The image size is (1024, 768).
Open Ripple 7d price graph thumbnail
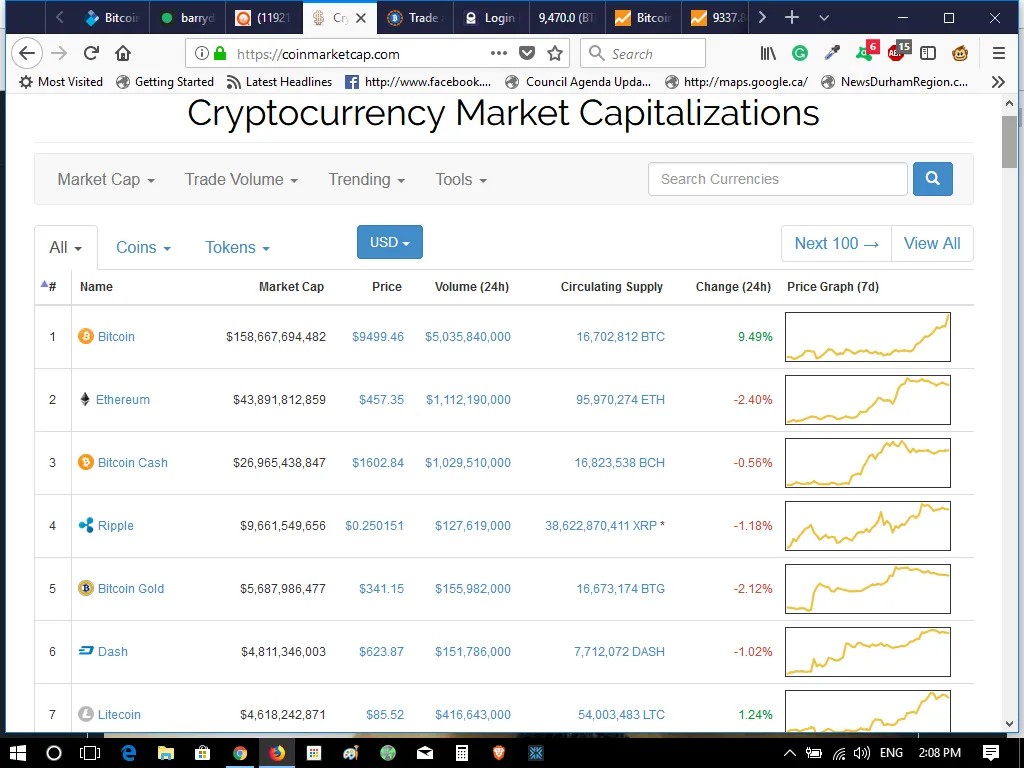[x=867, y=526]
